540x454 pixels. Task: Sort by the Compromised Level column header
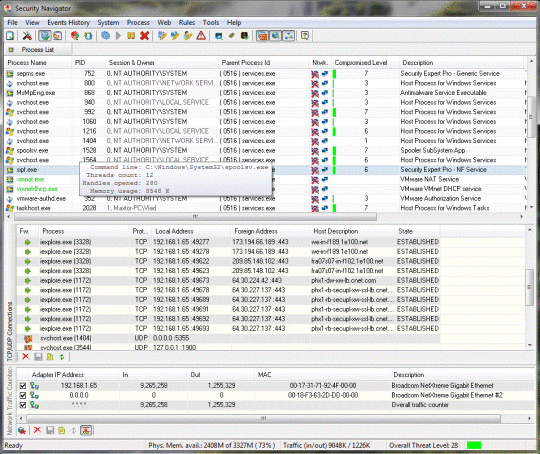point(365,62)
